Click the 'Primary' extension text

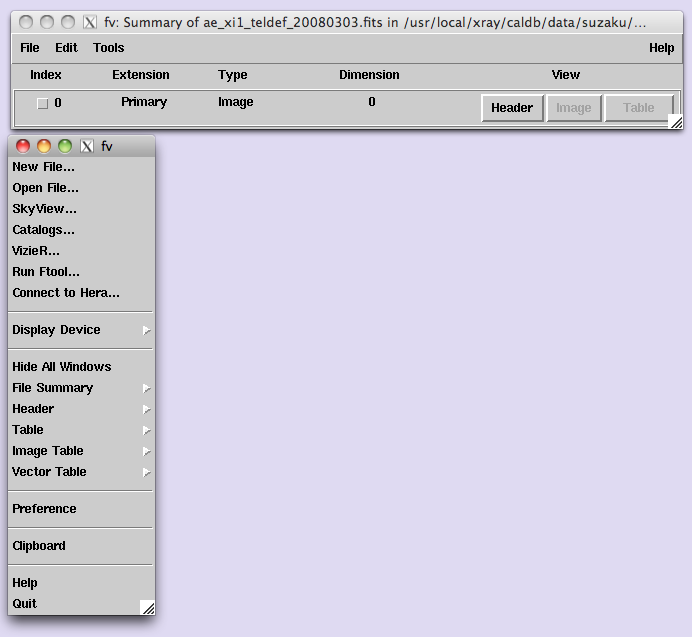click(x=144, y=102)
